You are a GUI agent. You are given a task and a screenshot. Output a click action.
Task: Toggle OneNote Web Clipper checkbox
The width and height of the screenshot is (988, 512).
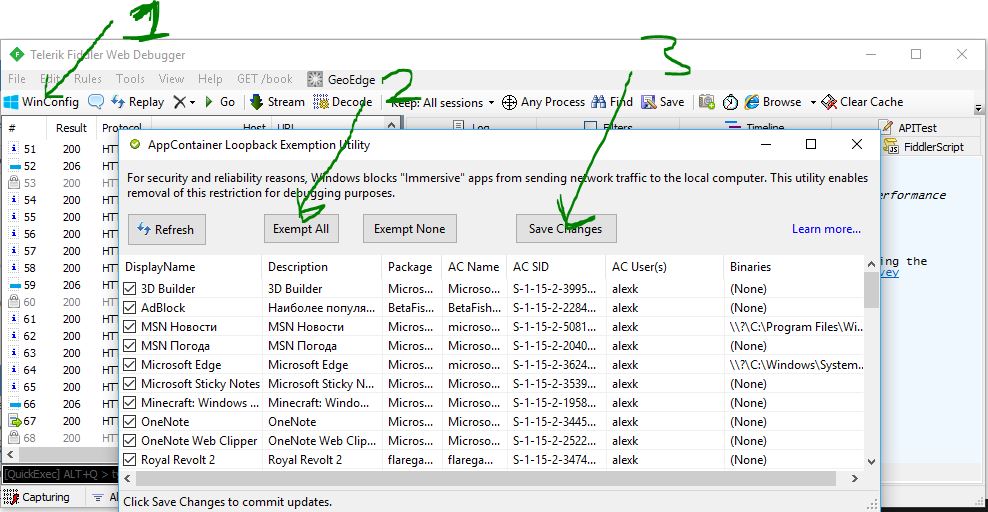pyautogui.click(x=130, y=441)
